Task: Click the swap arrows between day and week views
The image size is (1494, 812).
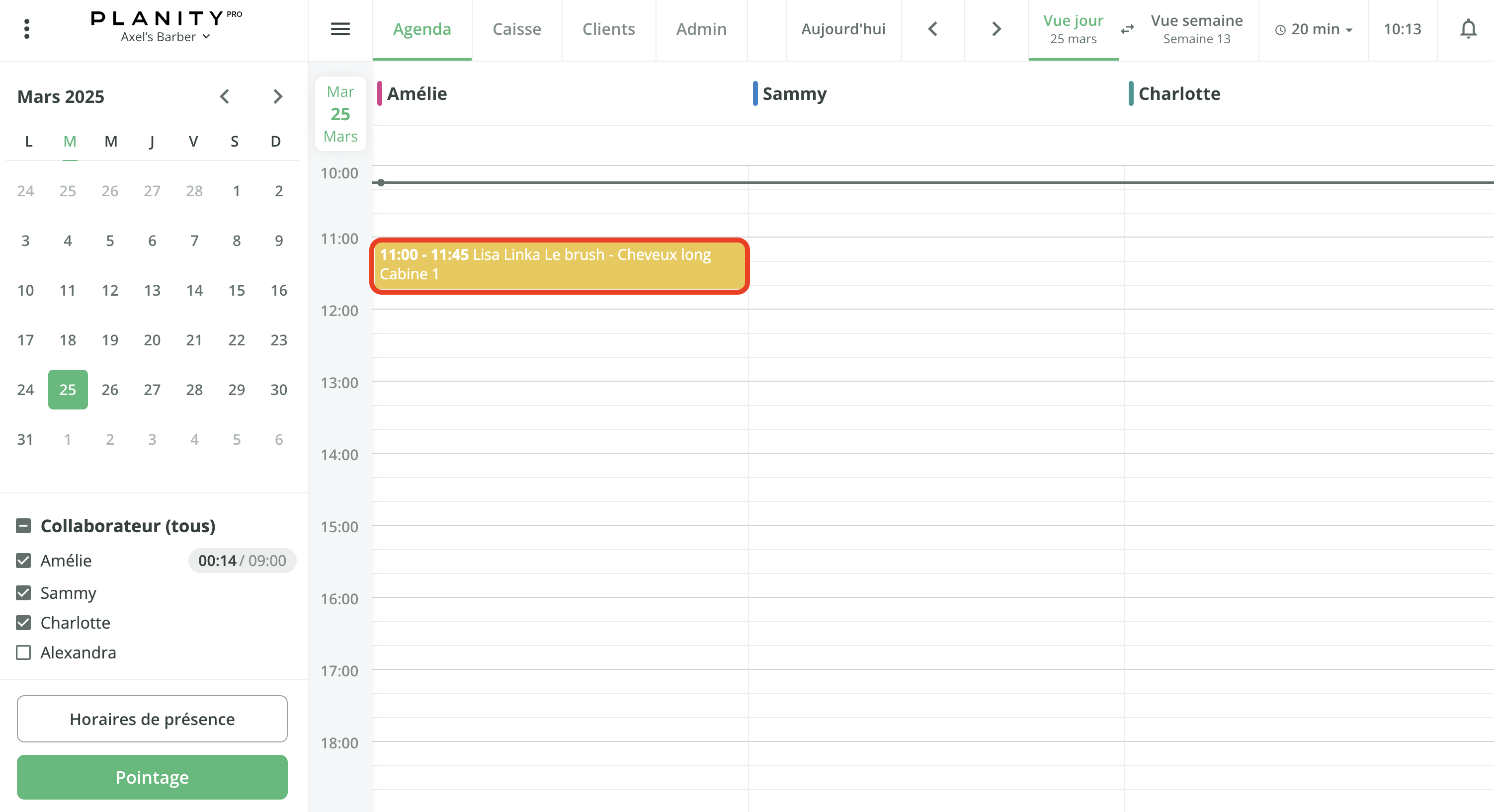Action: coord(1127,29)
